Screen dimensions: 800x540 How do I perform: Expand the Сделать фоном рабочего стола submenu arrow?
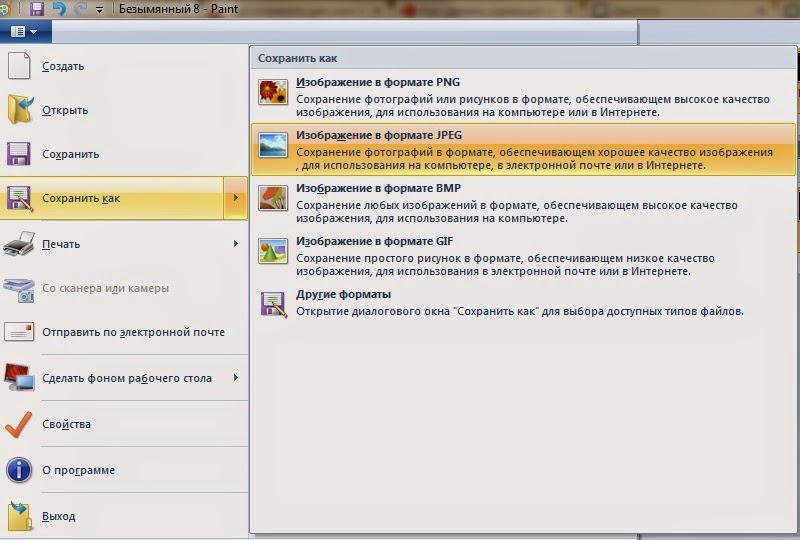(236, 378)
